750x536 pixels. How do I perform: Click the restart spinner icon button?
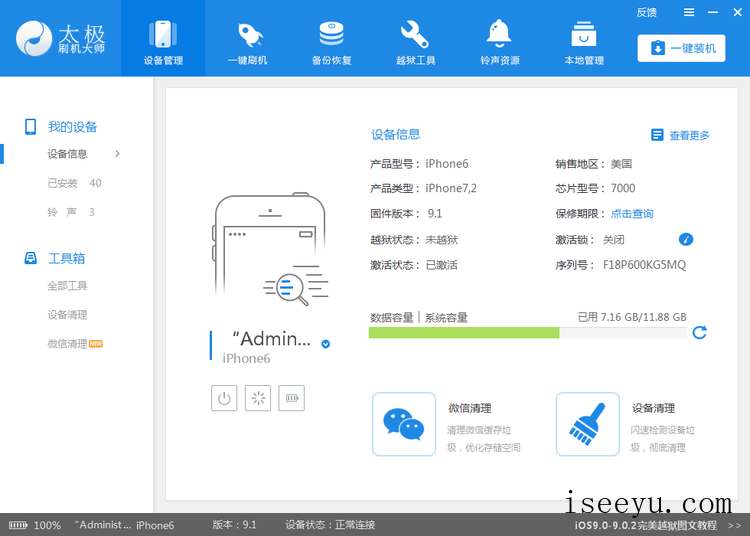[258, 398]
